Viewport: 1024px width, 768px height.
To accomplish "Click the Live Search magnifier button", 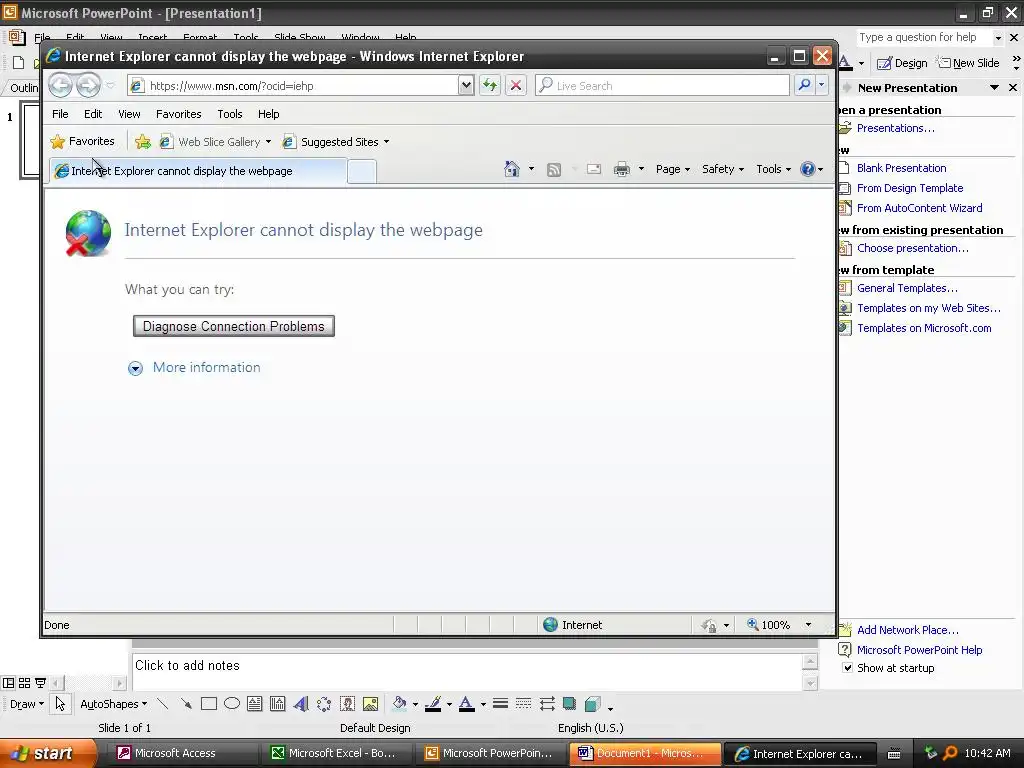I will coord(805,85).
